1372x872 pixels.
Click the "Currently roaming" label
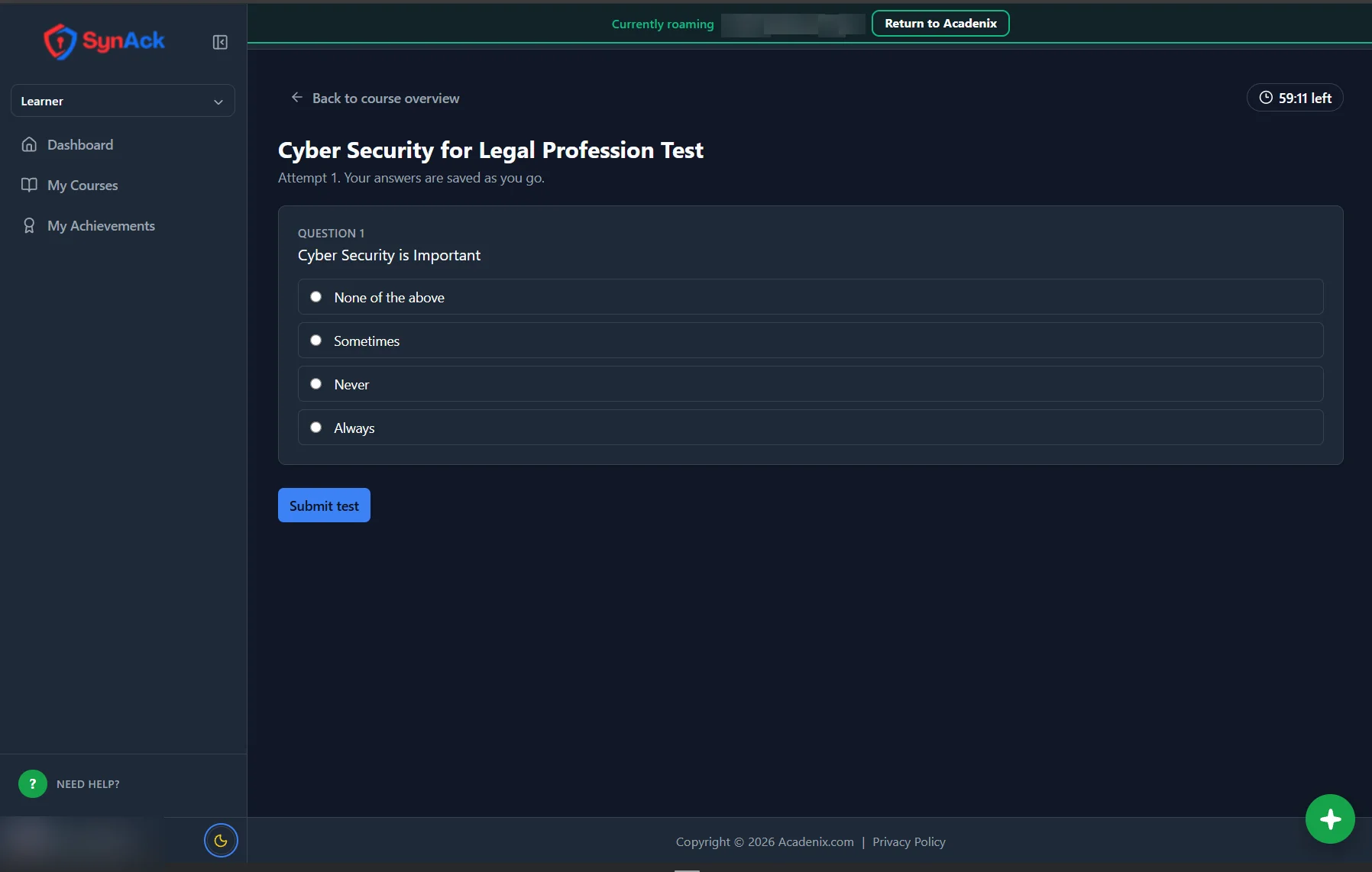662,24
